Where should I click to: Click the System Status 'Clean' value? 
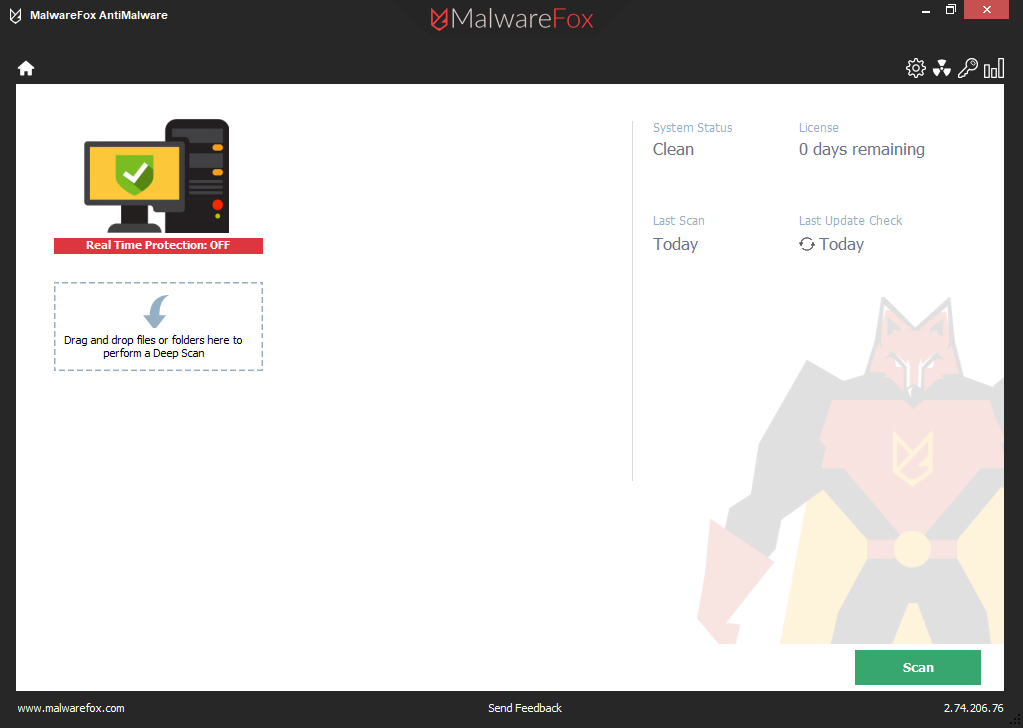point(673,149)
